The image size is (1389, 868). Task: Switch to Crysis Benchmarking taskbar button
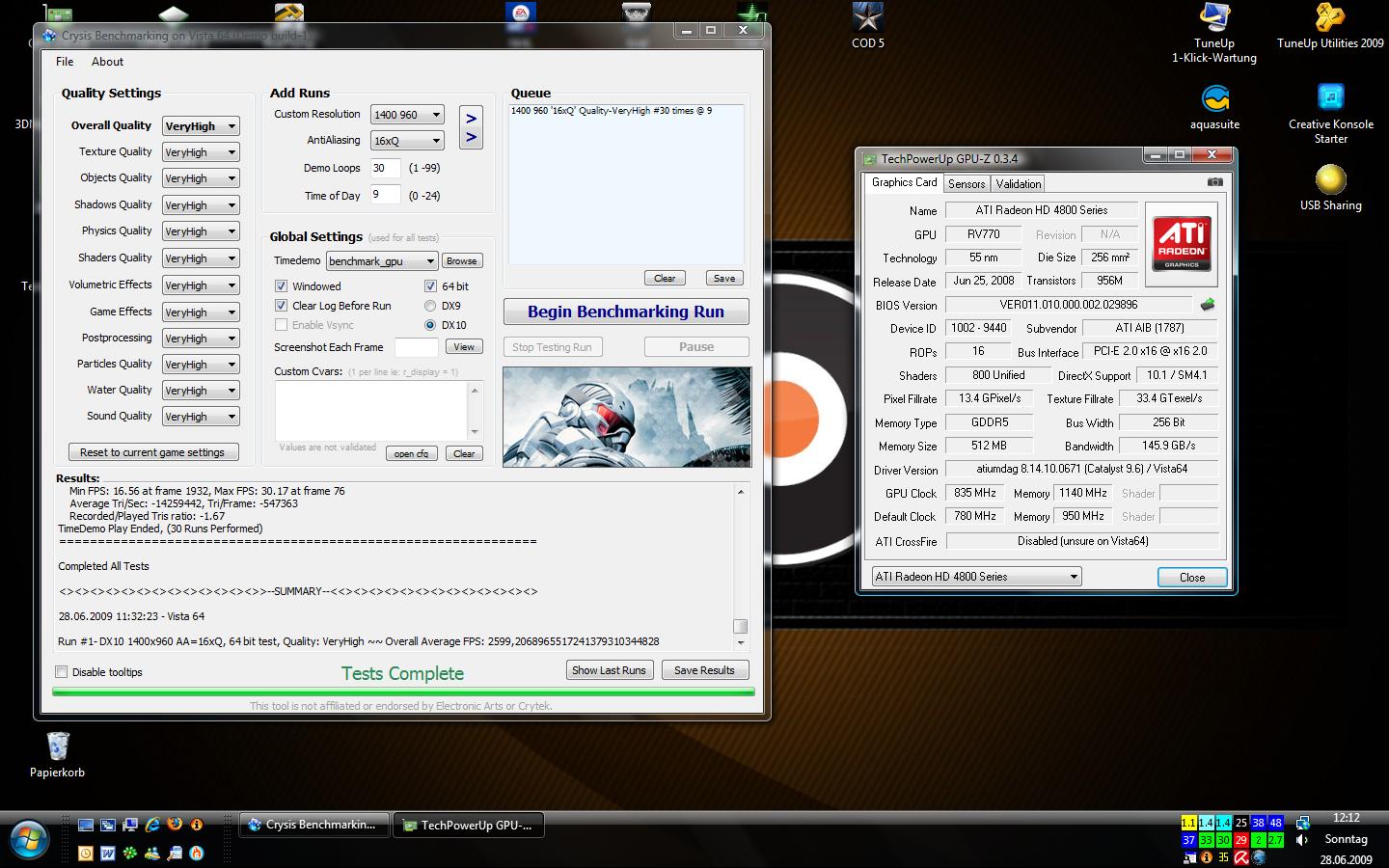313,825
